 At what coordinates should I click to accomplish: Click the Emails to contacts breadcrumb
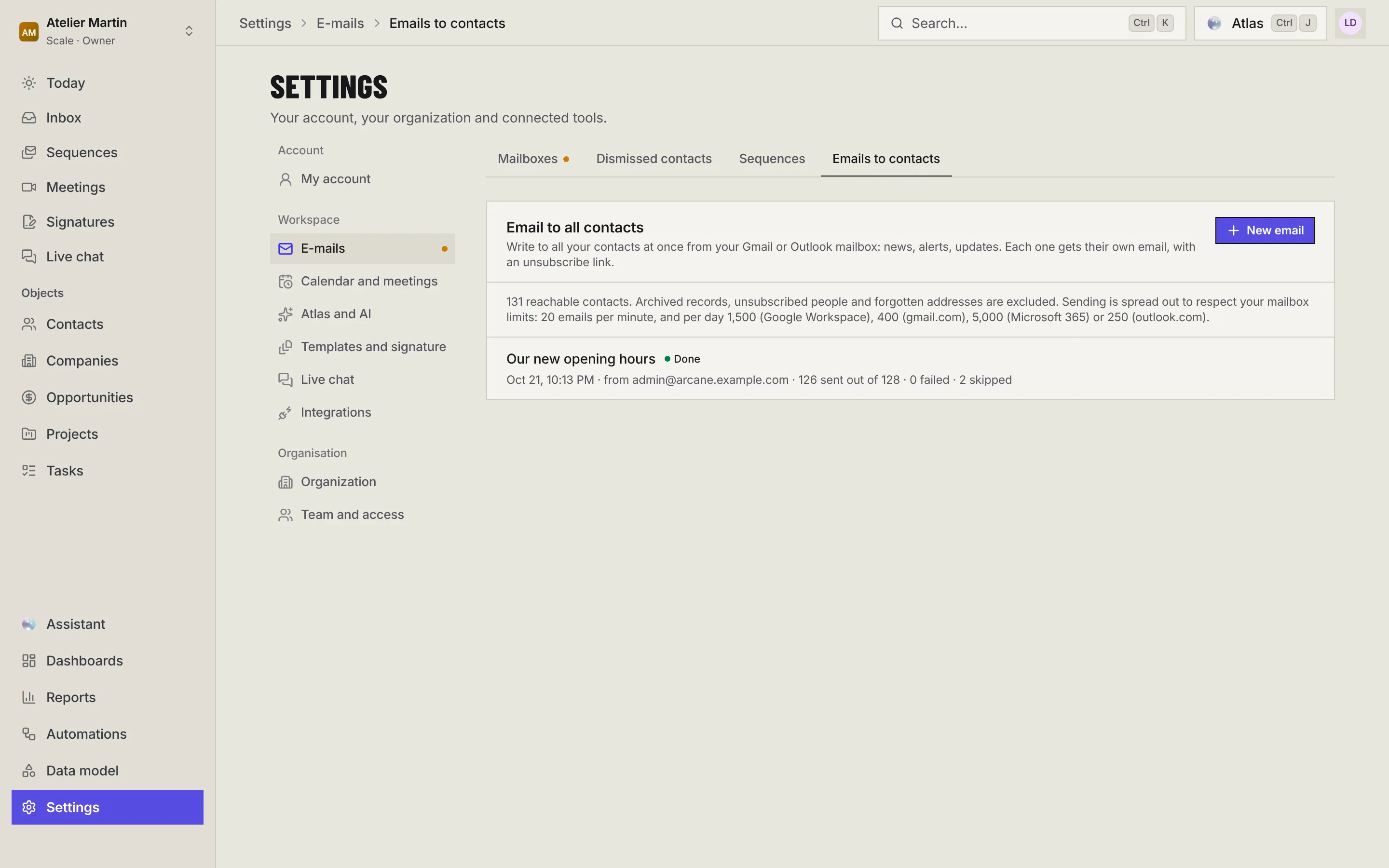click(447, 24)
